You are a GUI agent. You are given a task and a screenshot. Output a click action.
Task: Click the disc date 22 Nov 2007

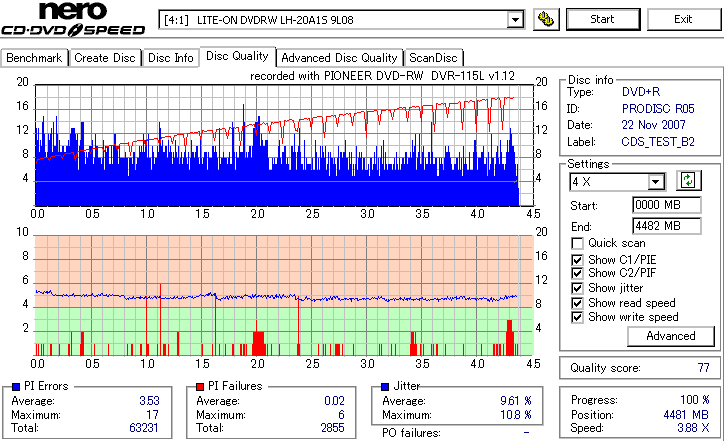(x=653, y=125)
